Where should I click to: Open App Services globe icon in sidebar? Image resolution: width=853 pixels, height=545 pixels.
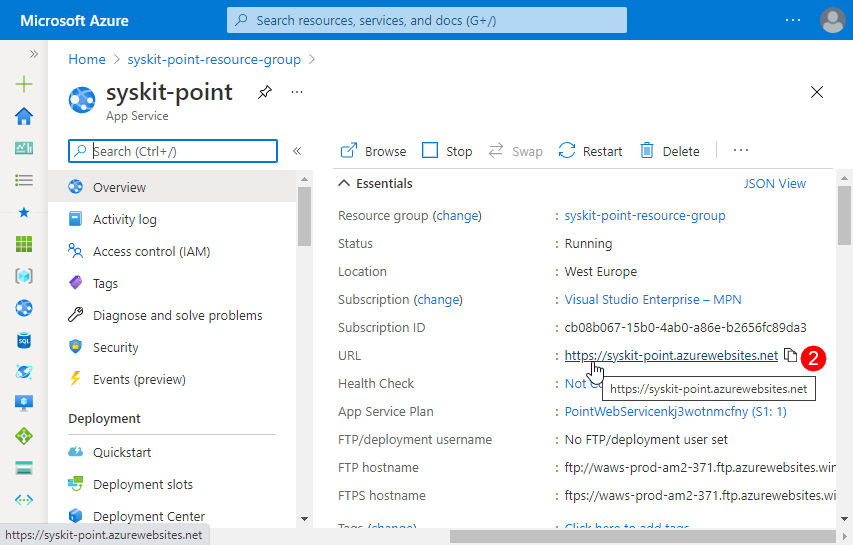(x=24, y=308)
